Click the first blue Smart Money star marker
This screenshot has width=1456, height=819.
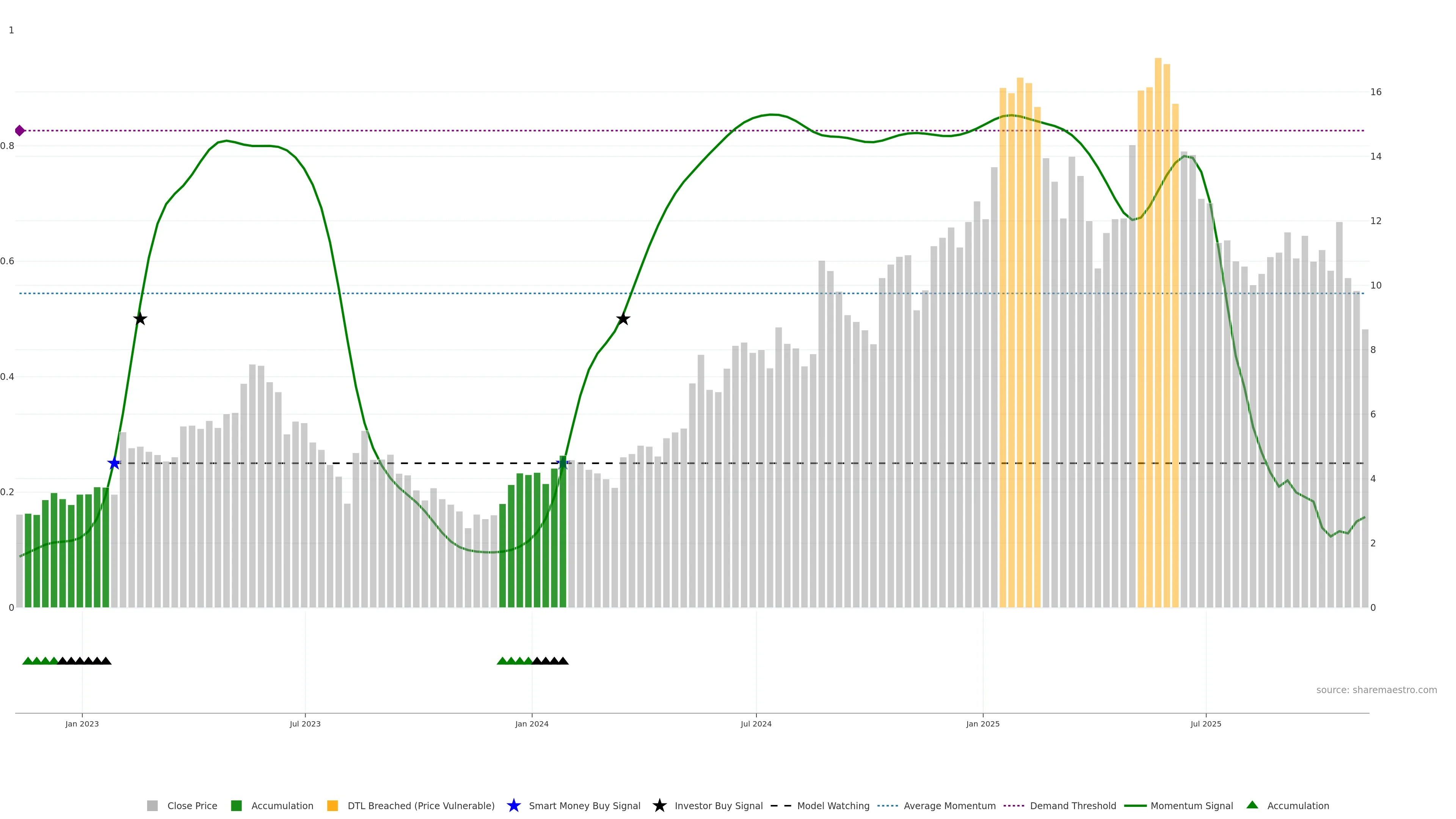[114, 463]
